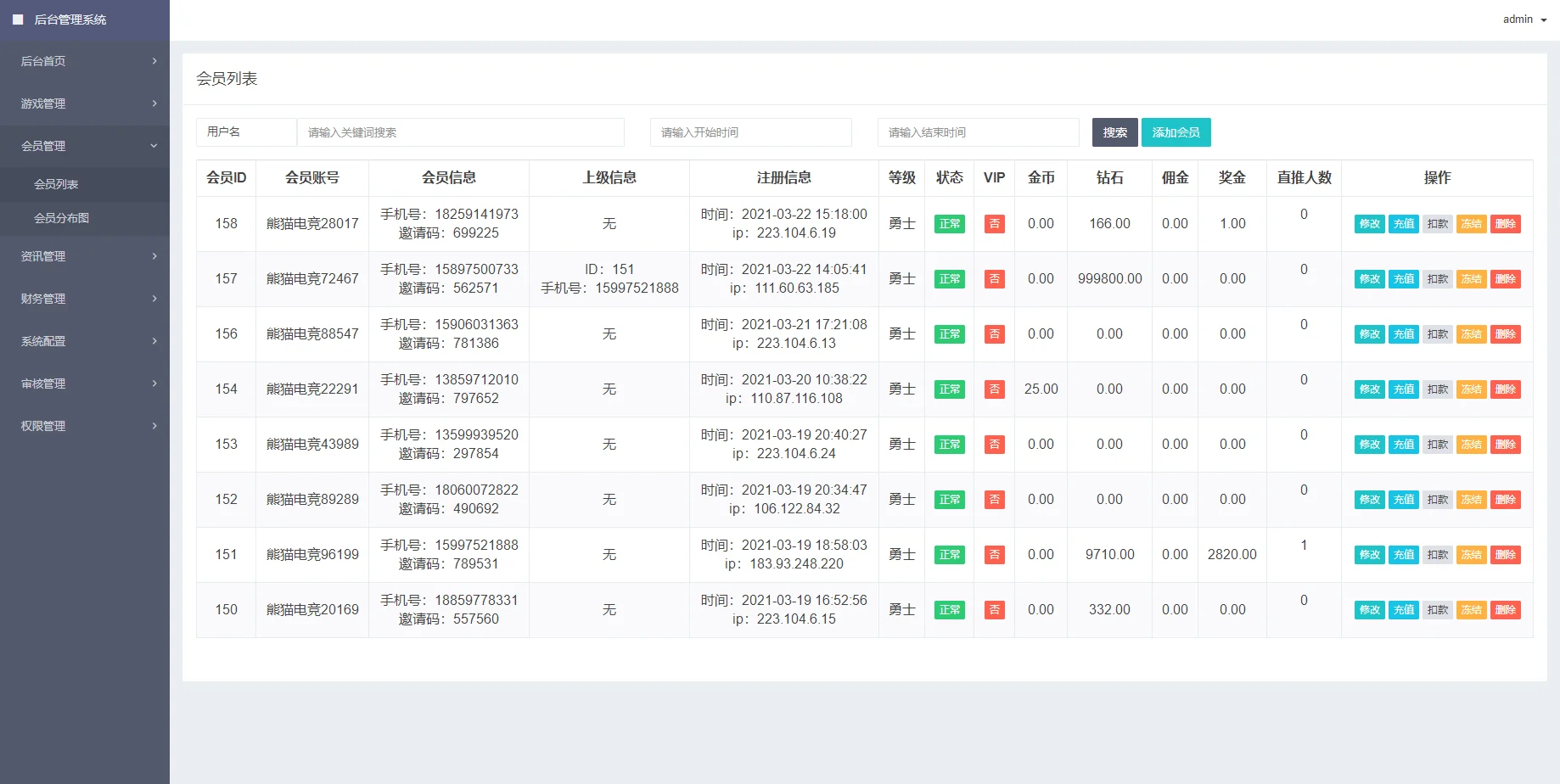Image resolution: width=1560 pixels, height=784 pixels.
Task: Toggle the 正常 status badge of member 157
Action: (949, 278)
